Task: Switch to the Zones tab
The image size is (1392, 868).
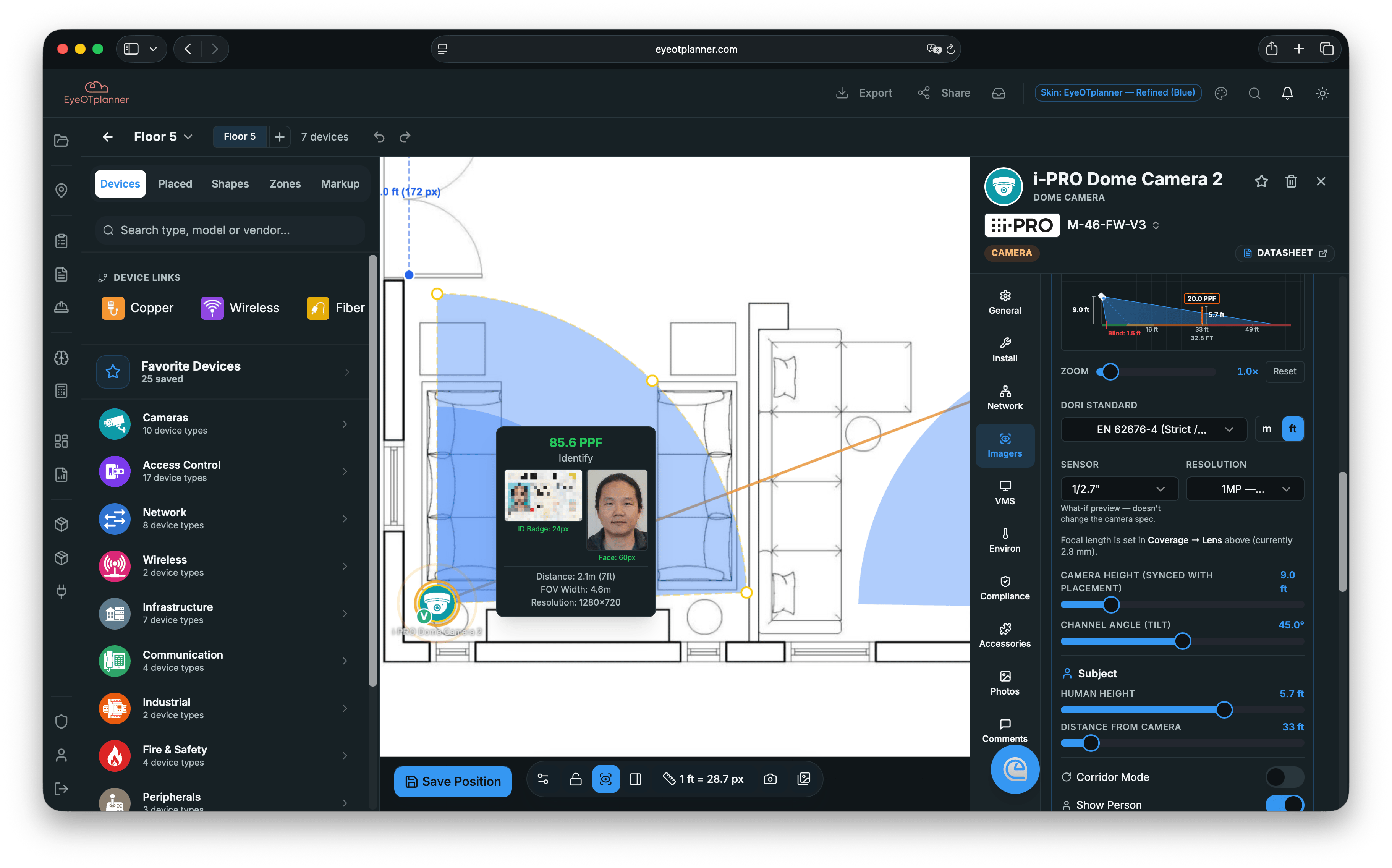Action: coord(285,184)
